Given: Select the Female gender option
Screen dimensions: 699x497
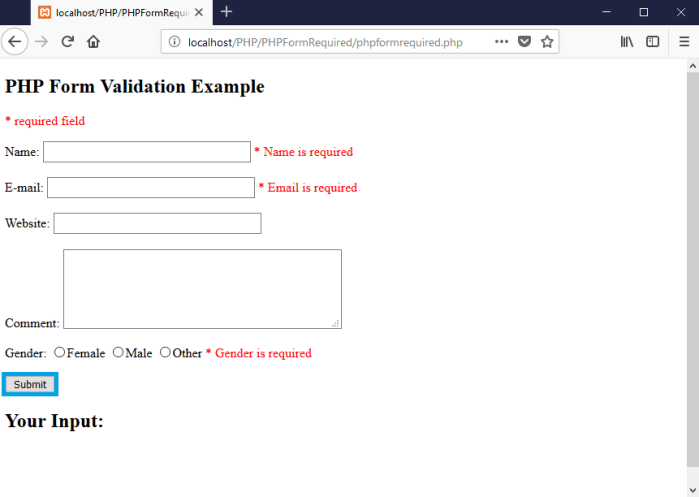Looking at the screenshot, I should 60,352.
